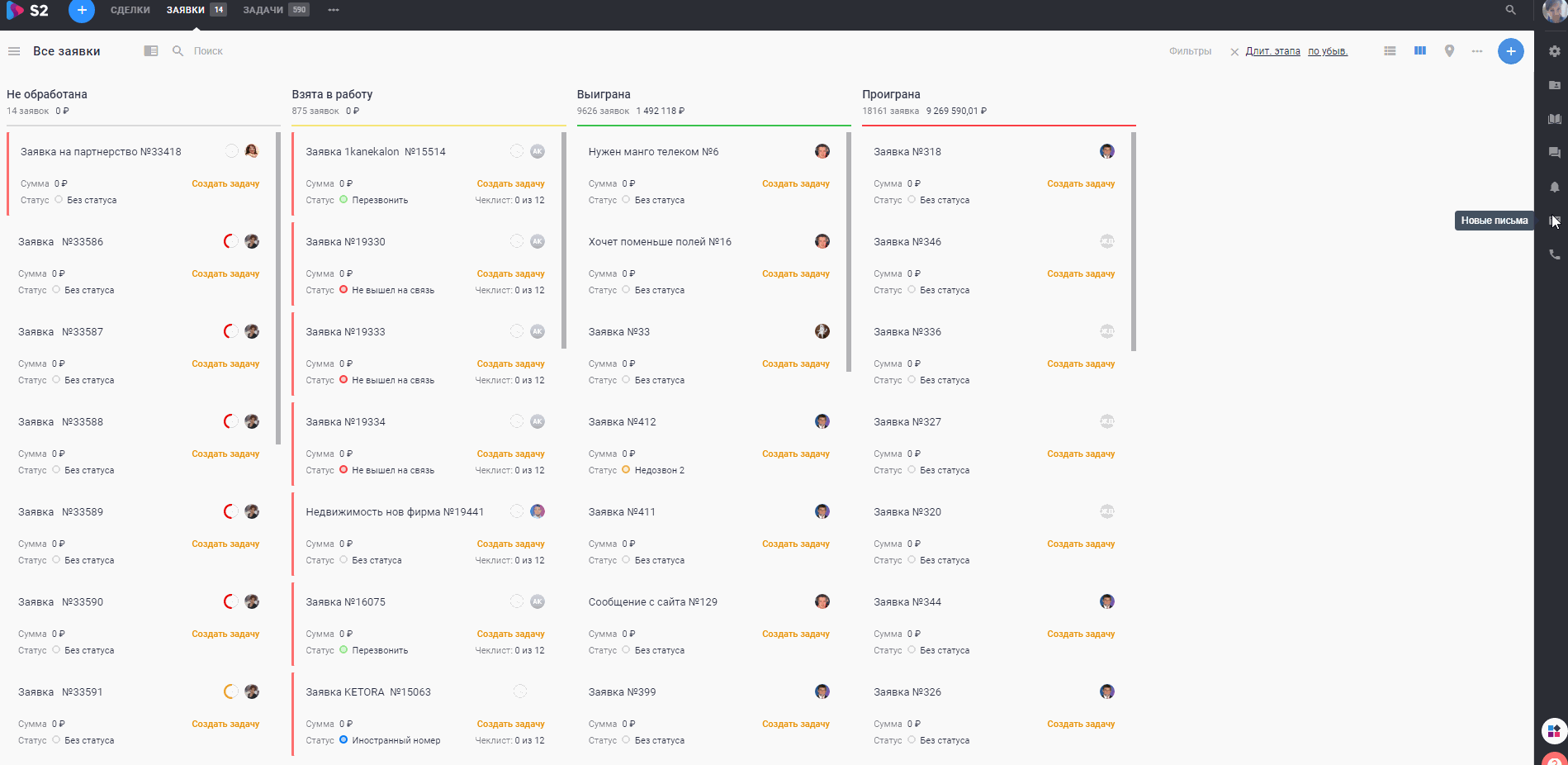
Task: Change sort order via по убыв. dropdown
Action: tap(1329, 50)
